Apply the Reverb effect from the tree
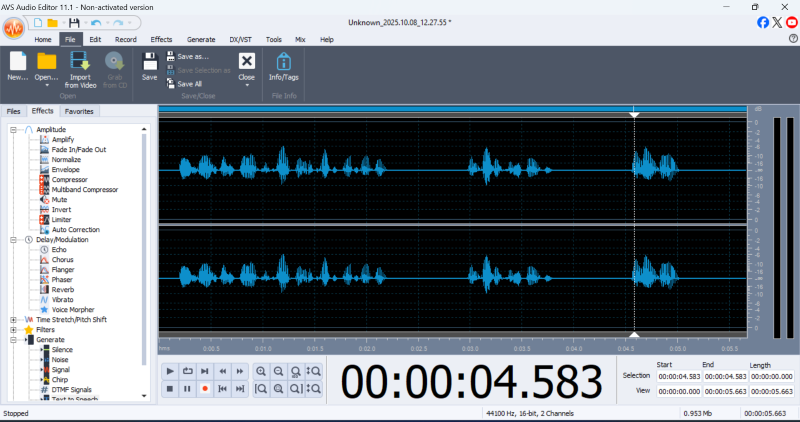The image size is (800, 422). [x=63, y=289]
